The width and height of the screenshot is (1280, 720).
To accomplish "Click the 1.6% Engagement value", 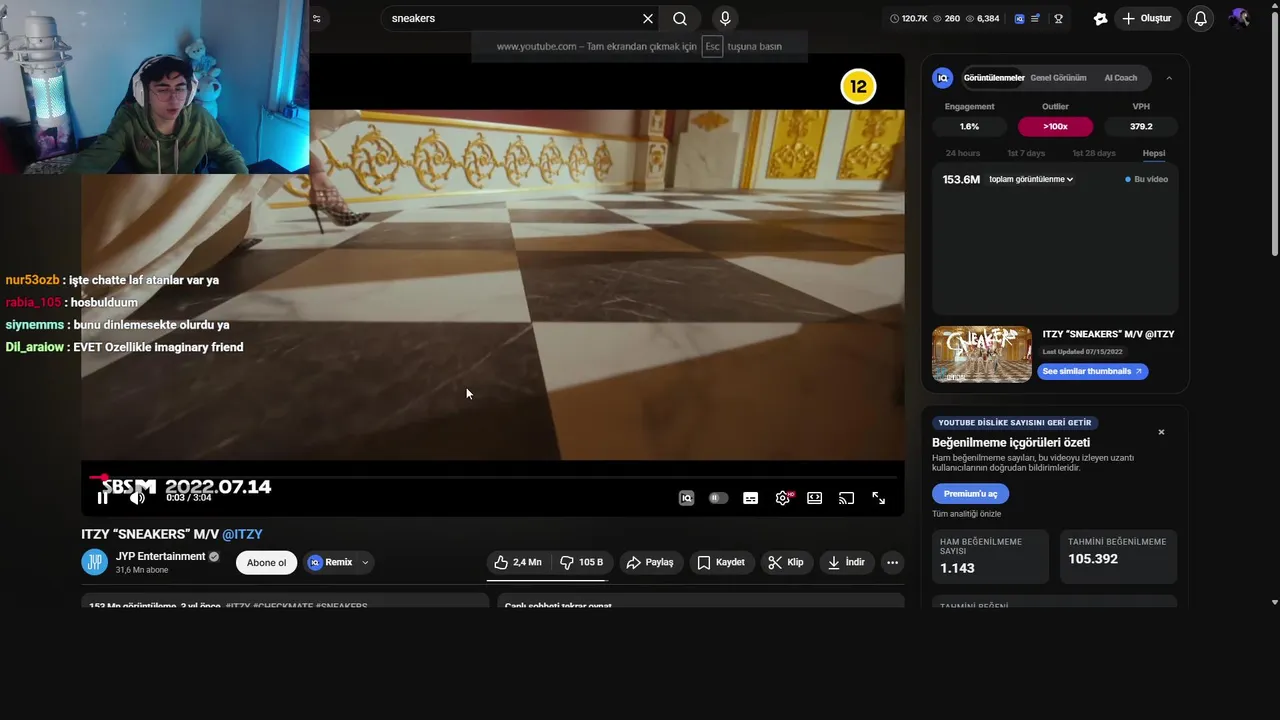I will point(969,127).
